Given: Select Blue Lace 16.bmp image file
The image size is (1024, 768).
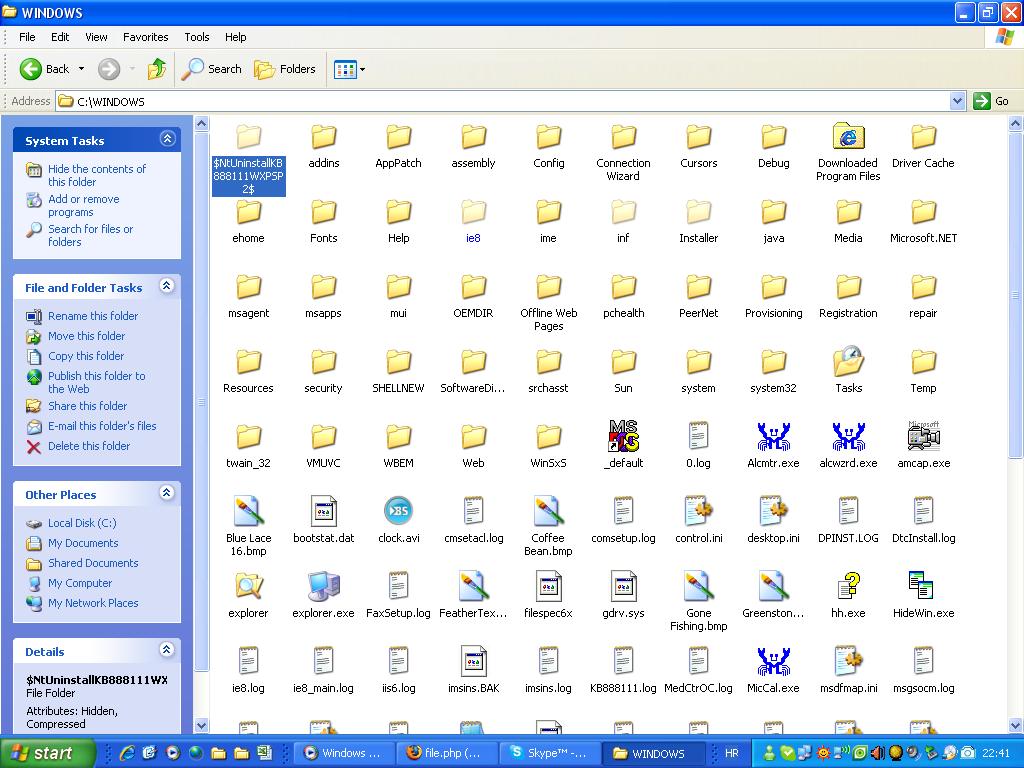Looking at the screenshot, I should coord(248,512).
